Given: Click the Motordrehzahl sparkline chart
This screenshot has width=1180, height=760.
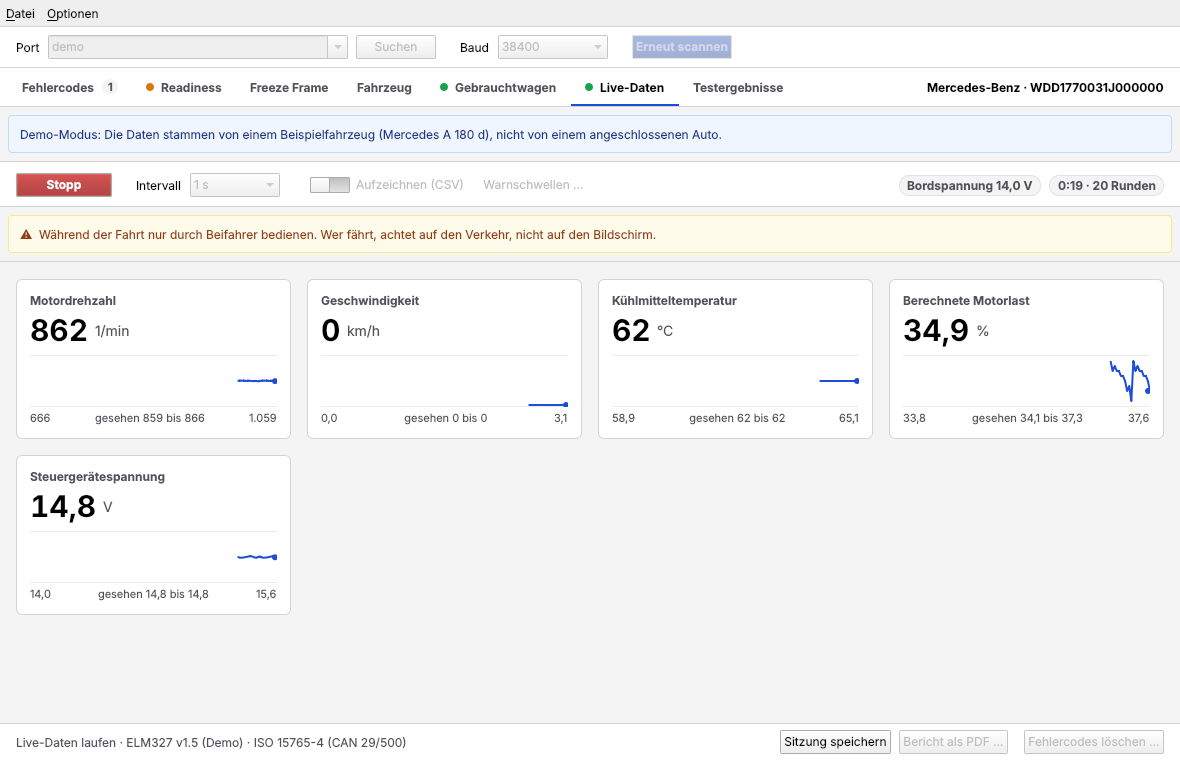Looking at the screenshot, I should tap(154, 381).
